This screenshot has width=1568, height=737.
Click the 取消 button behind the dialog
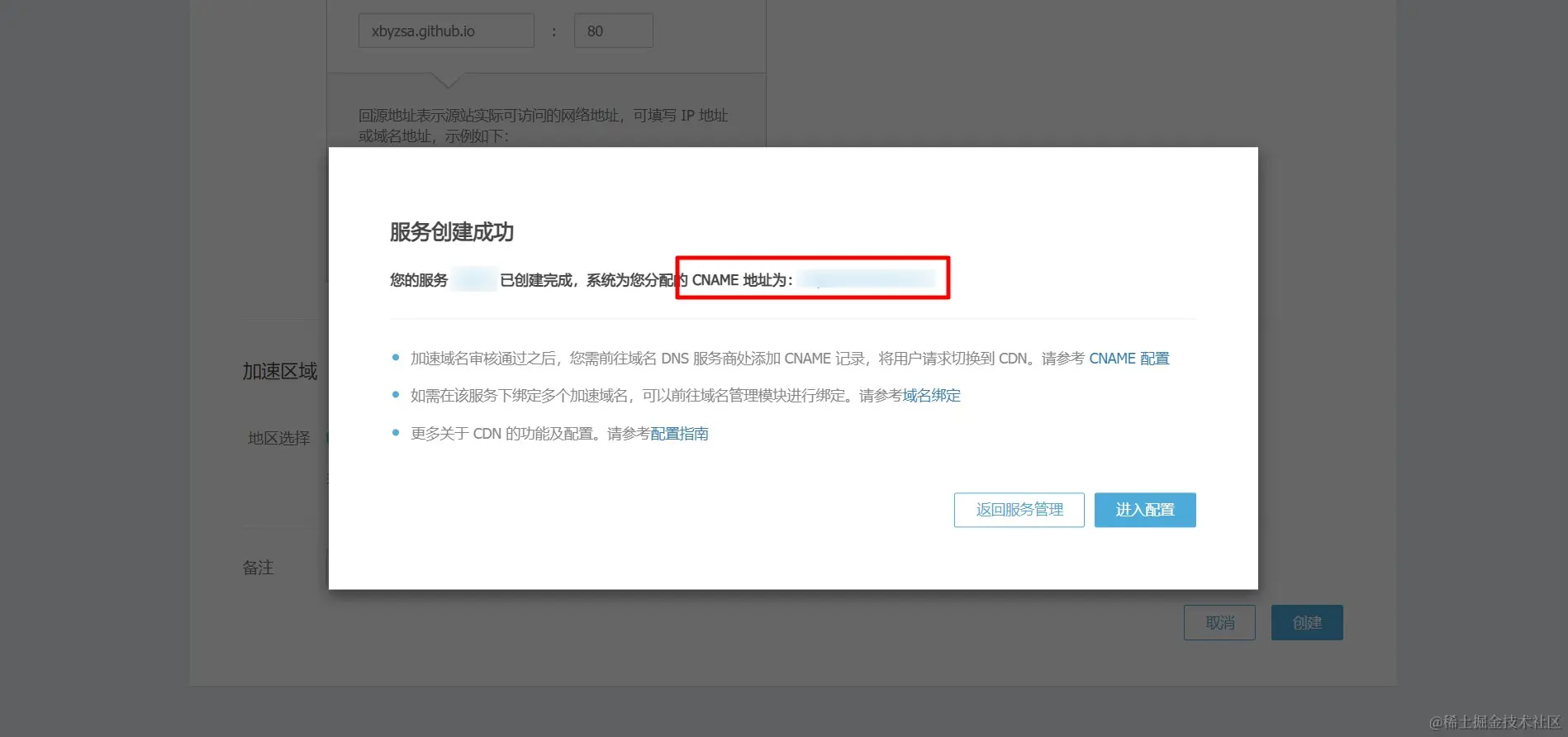pyautogui.click(x=1219, y=622)
